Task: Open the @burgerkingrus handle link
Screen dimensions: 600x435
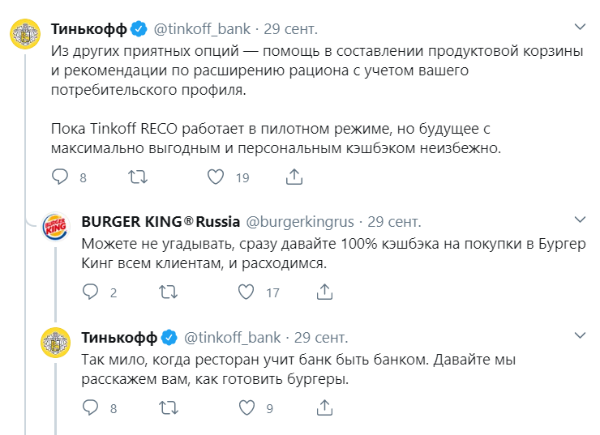Action: (300, 221)
